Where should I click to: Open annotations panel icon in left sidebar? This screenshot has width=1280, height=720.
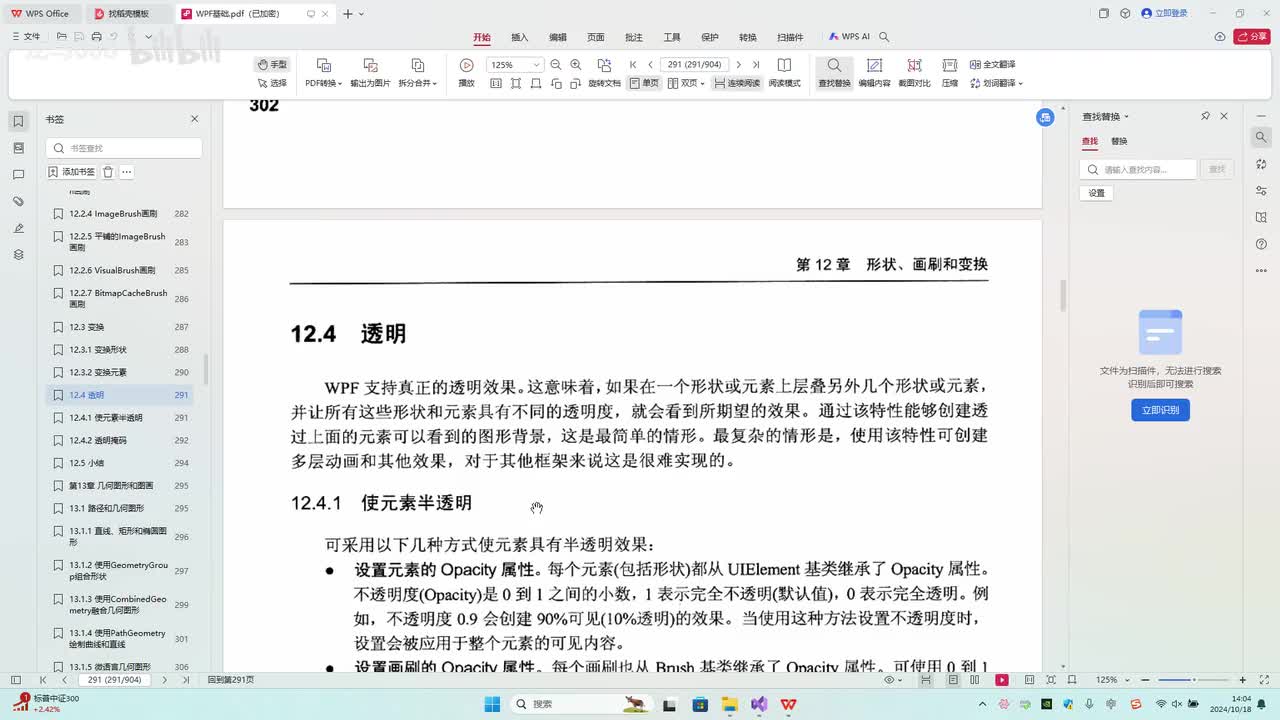click(x=18, y=174)
